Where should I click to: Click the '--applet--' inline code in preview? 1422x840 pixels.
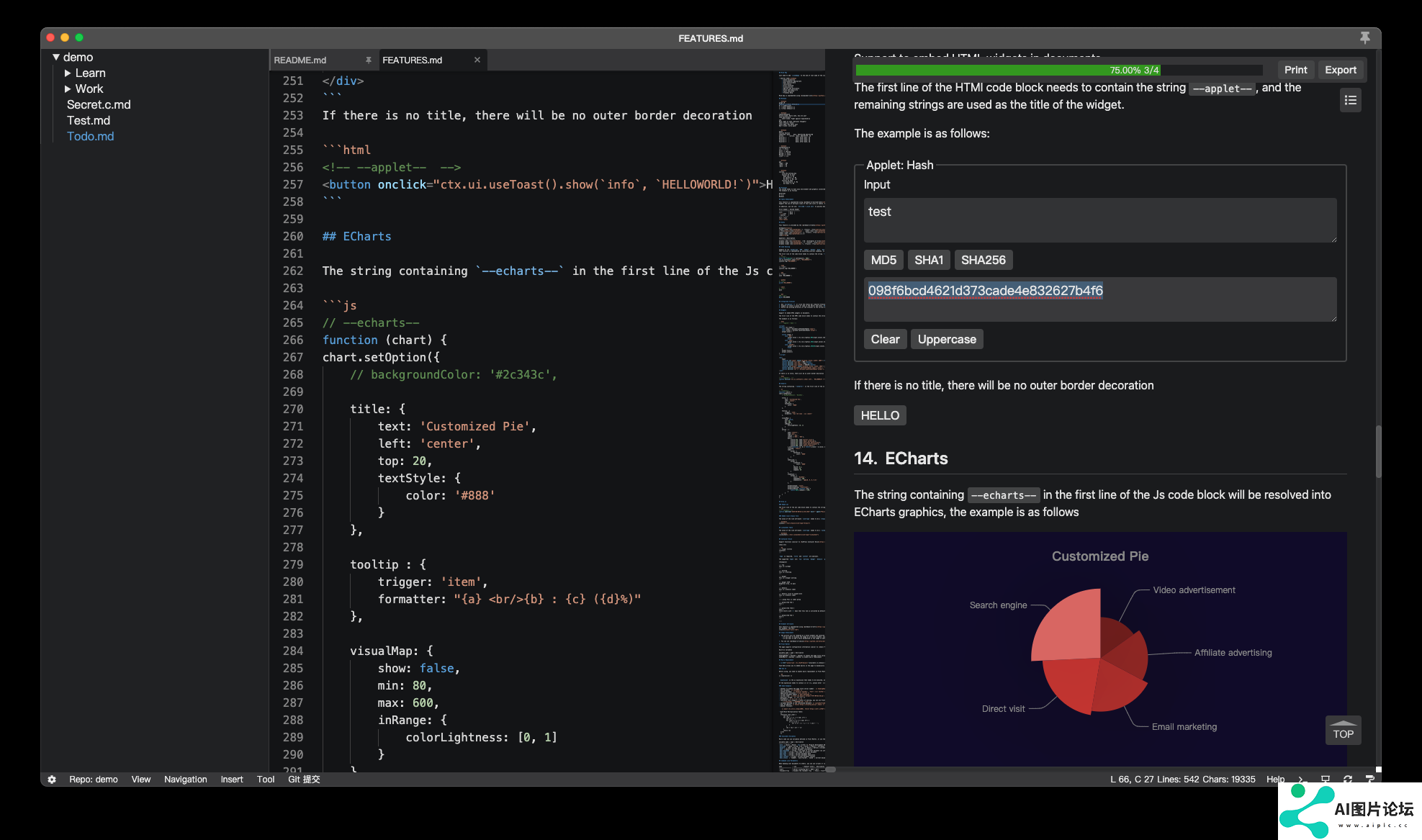[x=1223, y=89]
